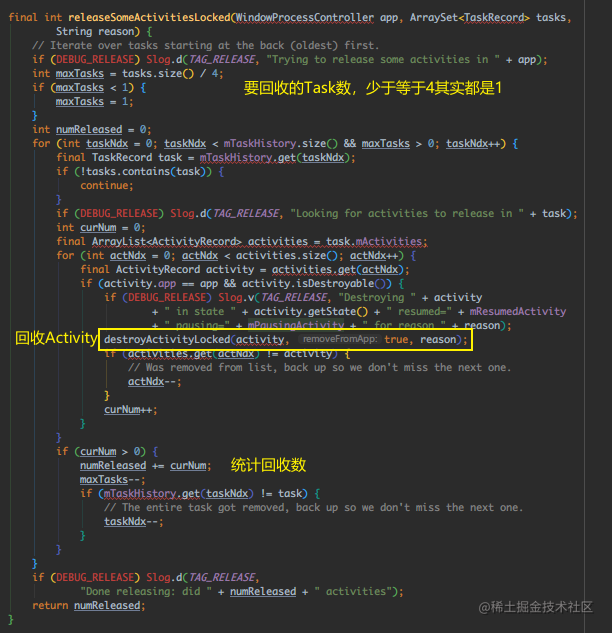Click numReleased += curNum statement
The image size is (612, 633).
point(145,465)
